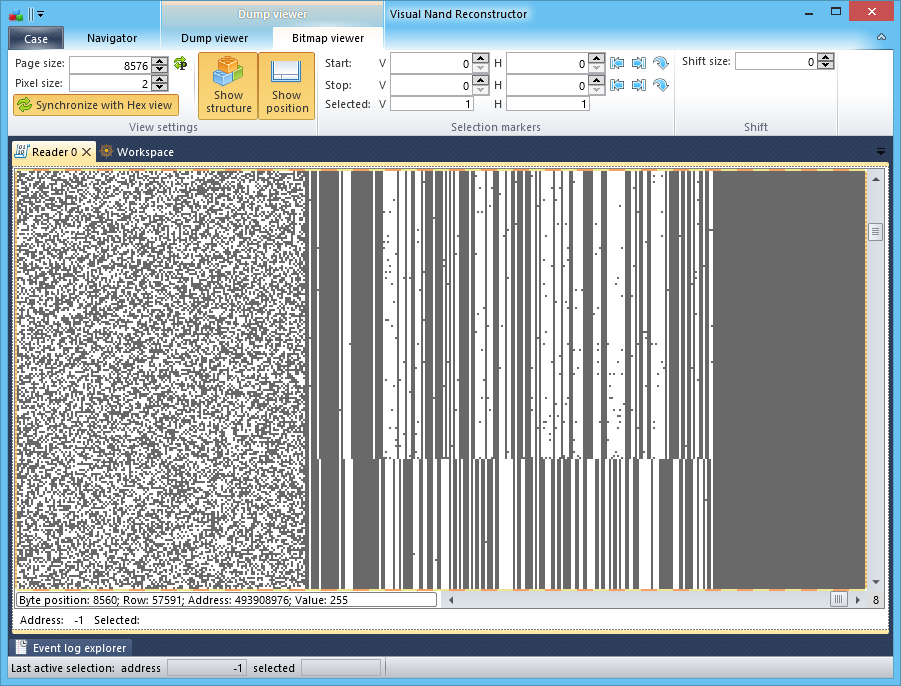The width and height of the screenshot is (901, 686).
Task: Click the Workspace tab gear icon
Action: coord(106,151)
